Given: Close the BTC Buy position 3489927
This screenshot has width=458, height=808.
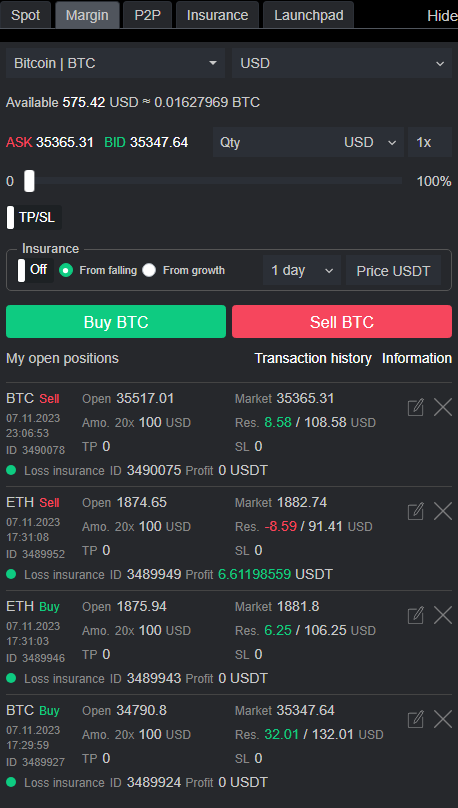Looking at the screenshot, I should coord(443,719).
